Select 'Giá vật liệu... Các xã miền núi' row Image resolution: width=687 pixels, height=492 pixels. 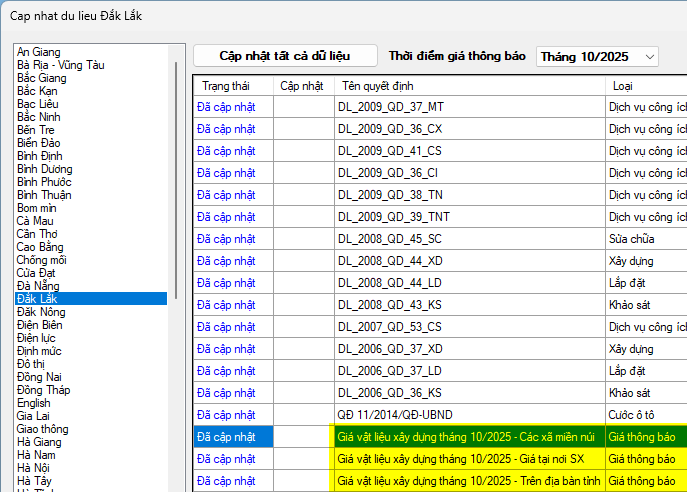coord(467,437)
